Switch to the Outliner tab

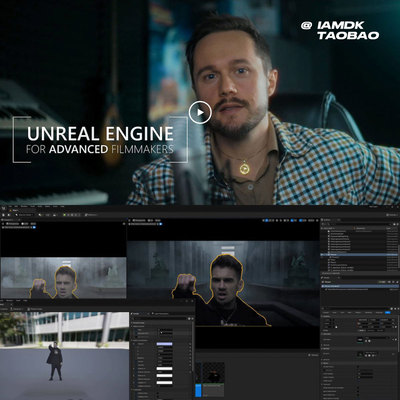coord(327,220)
